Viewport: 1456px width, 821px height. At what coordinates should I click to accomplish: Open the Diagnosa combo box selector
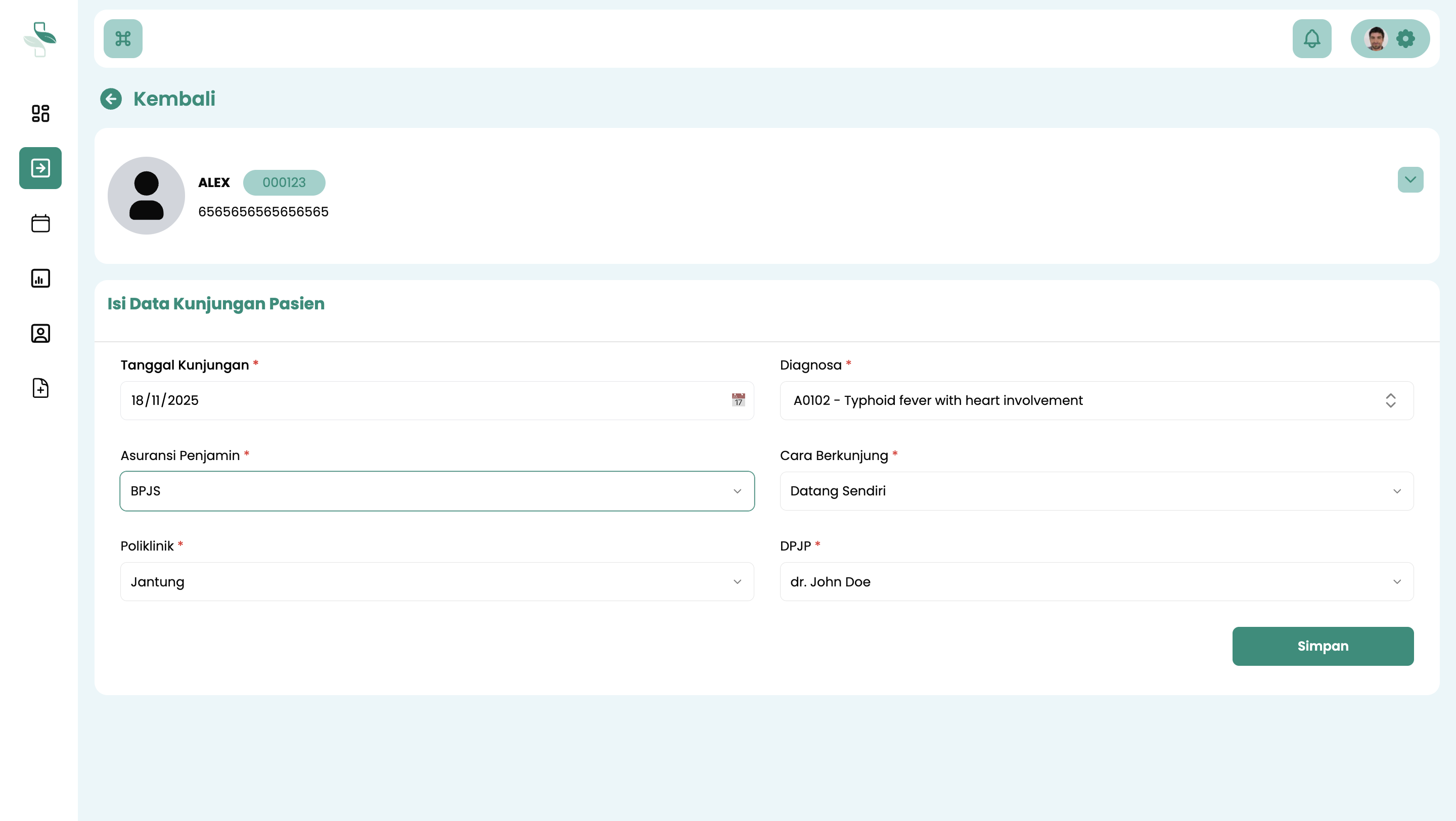point(1096,400)
